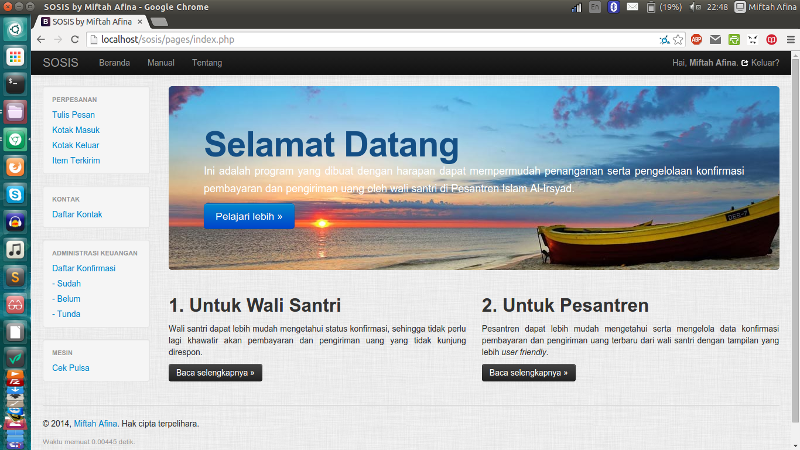Screen dimensions: 800x450
Task: Open the Bluetooth indicator in the top panel
Action: coord(613,7)
